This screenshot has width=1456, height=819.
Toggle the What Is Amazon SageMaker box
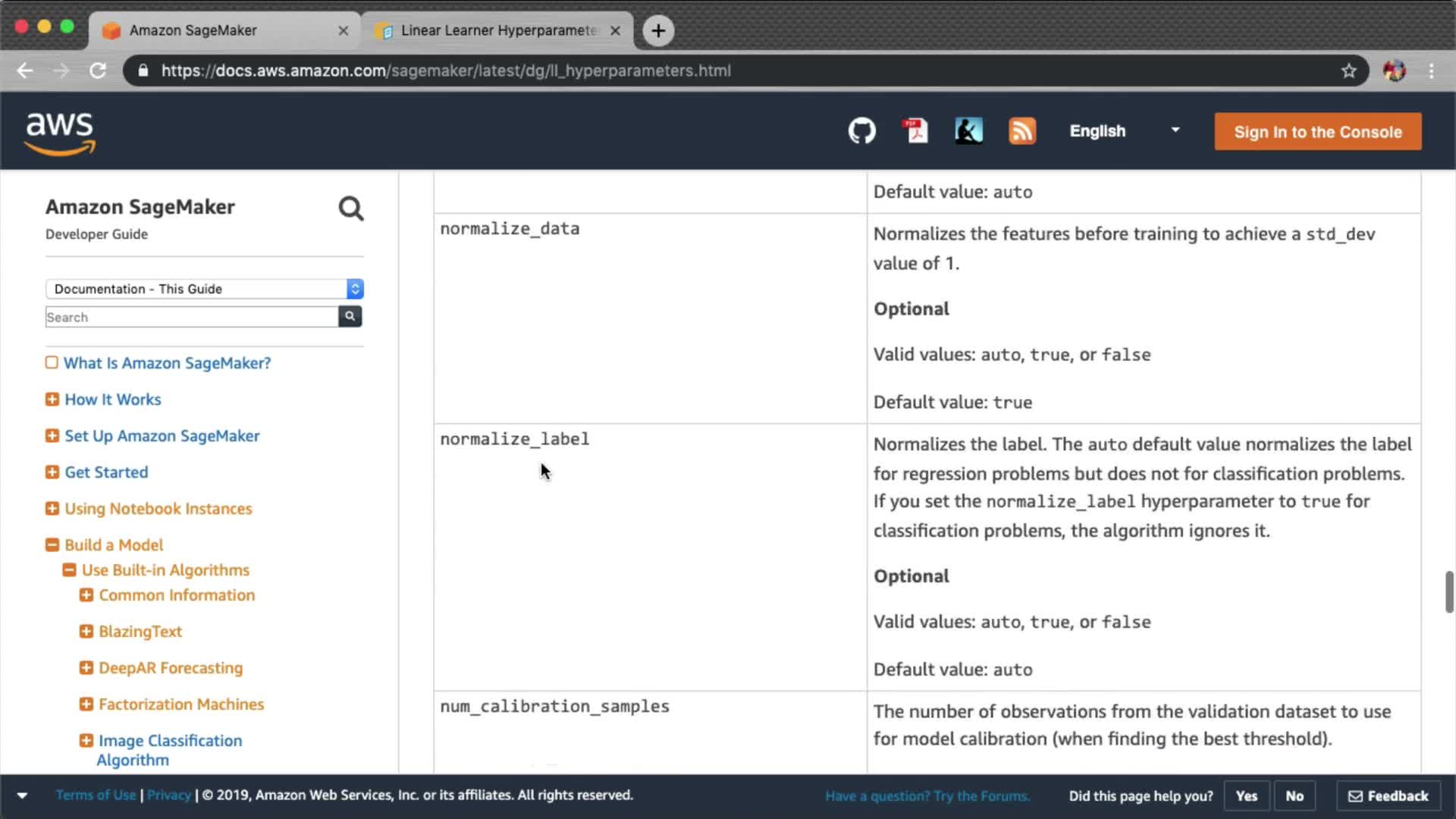click(52, 362)
